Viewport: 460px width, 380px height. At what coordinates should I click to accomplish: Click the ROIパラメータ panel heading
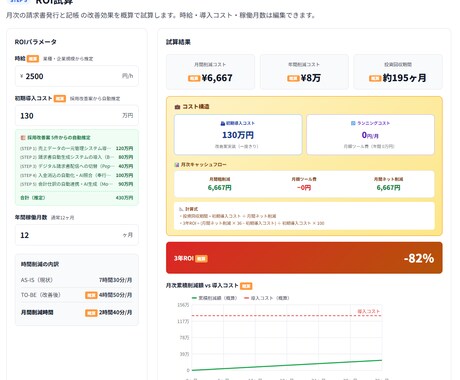36,42
